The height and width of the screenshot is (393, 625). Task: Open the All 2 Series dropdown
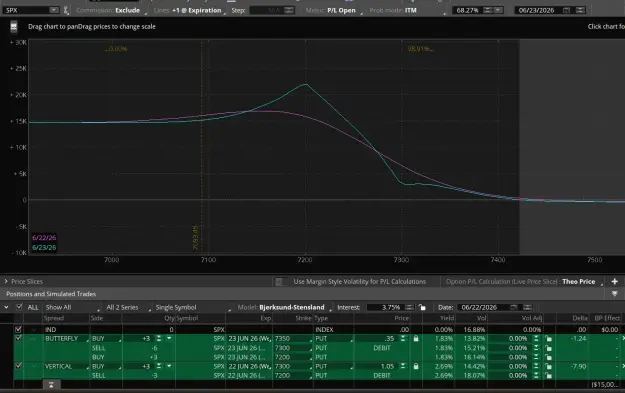coord(129,307)
